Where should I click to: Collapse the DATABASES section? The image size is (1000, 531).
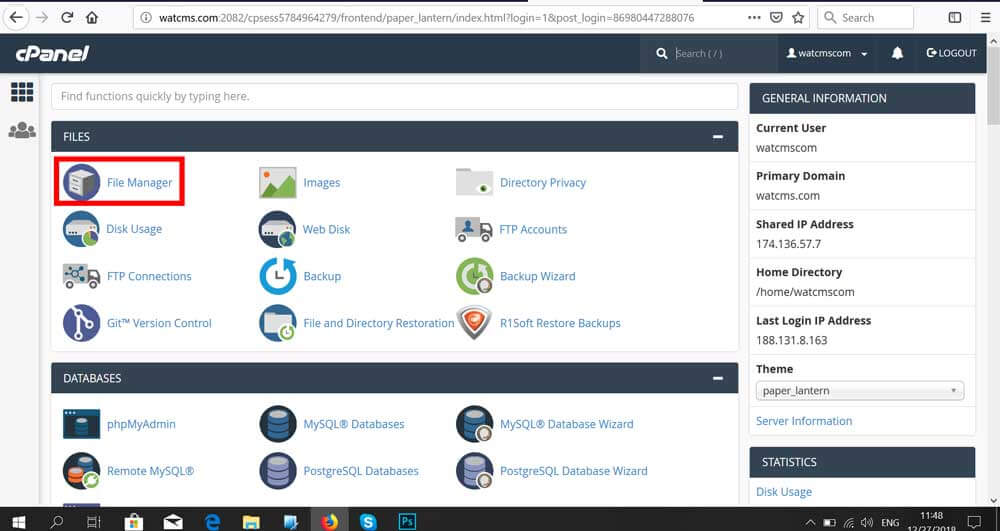[717, 378]
